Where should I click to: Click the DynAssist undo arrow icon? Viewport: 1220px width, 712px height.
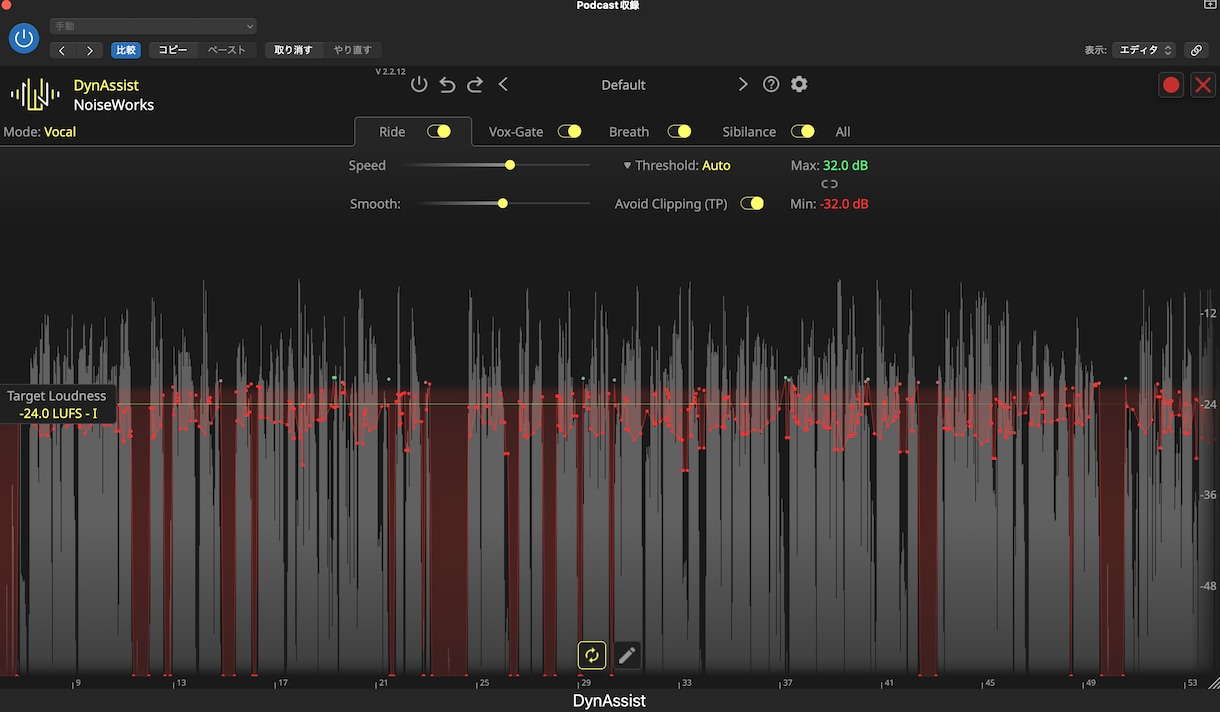[447, 85]
